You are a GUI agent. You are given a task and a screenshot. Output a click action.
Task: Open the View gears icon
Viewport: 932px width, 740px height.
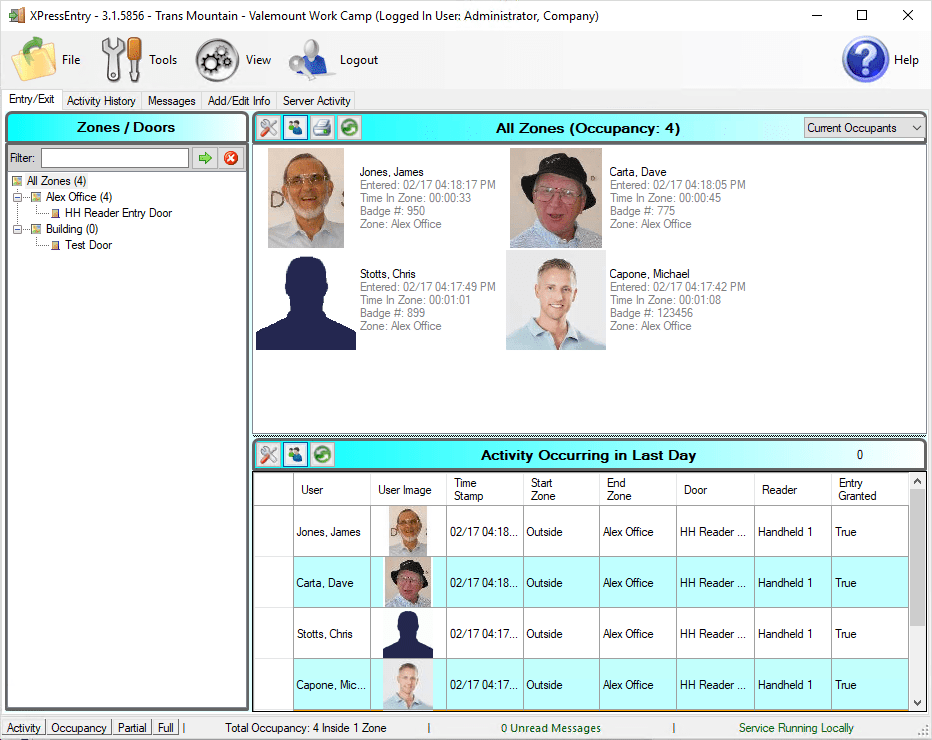click(x=217, y=60)
